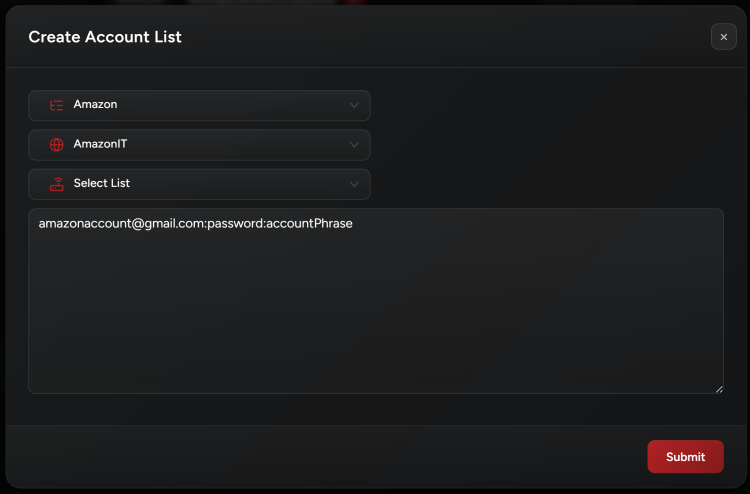The height and width of the screenshot is (494, 750).
Task: Click the amazonaccount@gmail.com text in textarea
Action: click(121, 224)
